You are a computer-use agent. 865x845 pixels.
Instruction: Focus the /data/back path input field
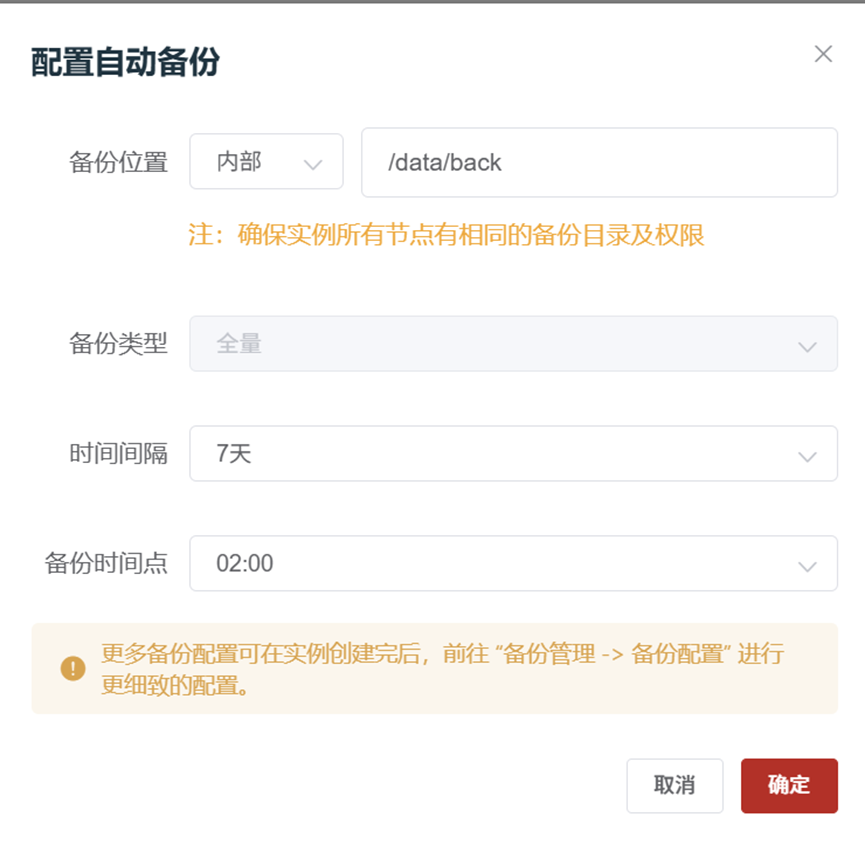(598, 162)
